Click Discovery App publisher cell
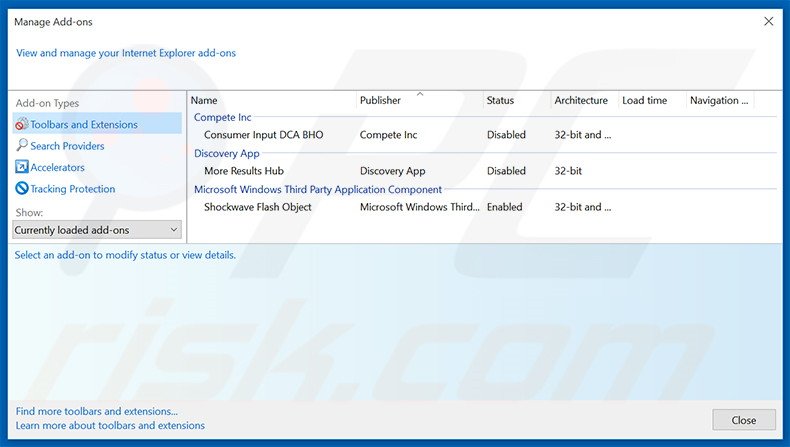 (392, 171)
